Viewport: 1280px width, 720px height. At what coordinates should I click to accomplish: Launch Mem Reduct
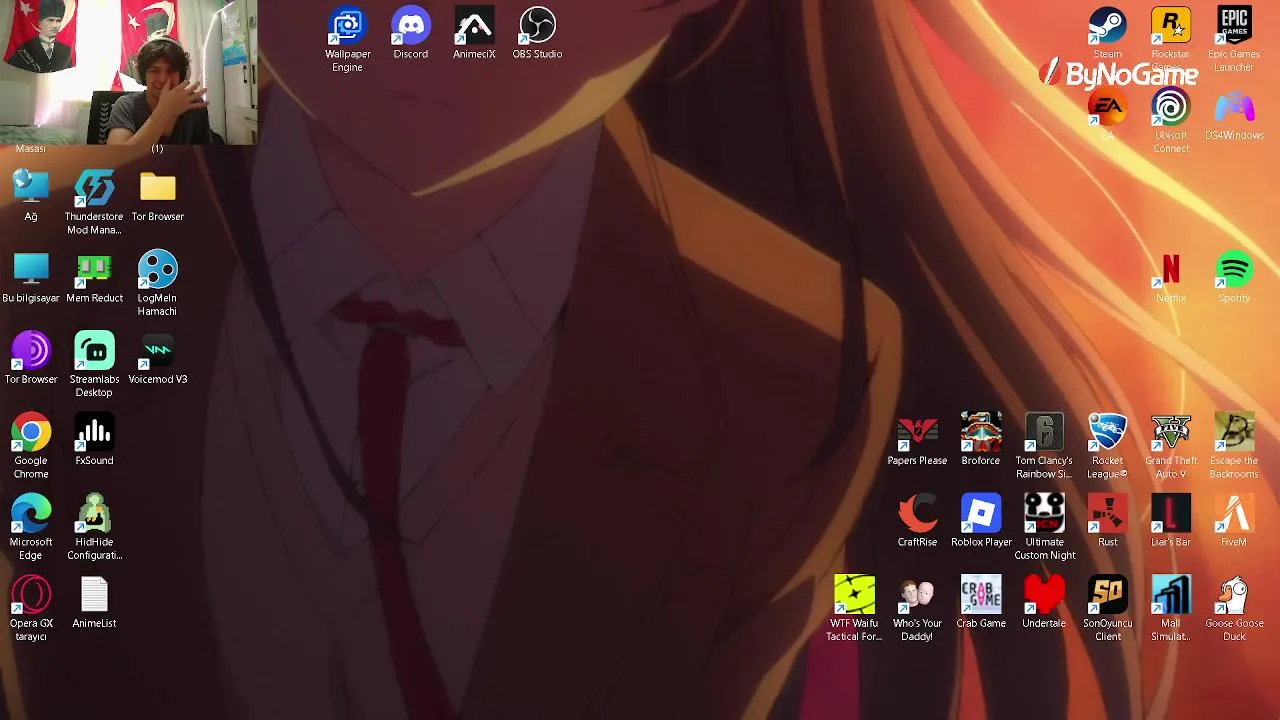(x=94, y=270)
